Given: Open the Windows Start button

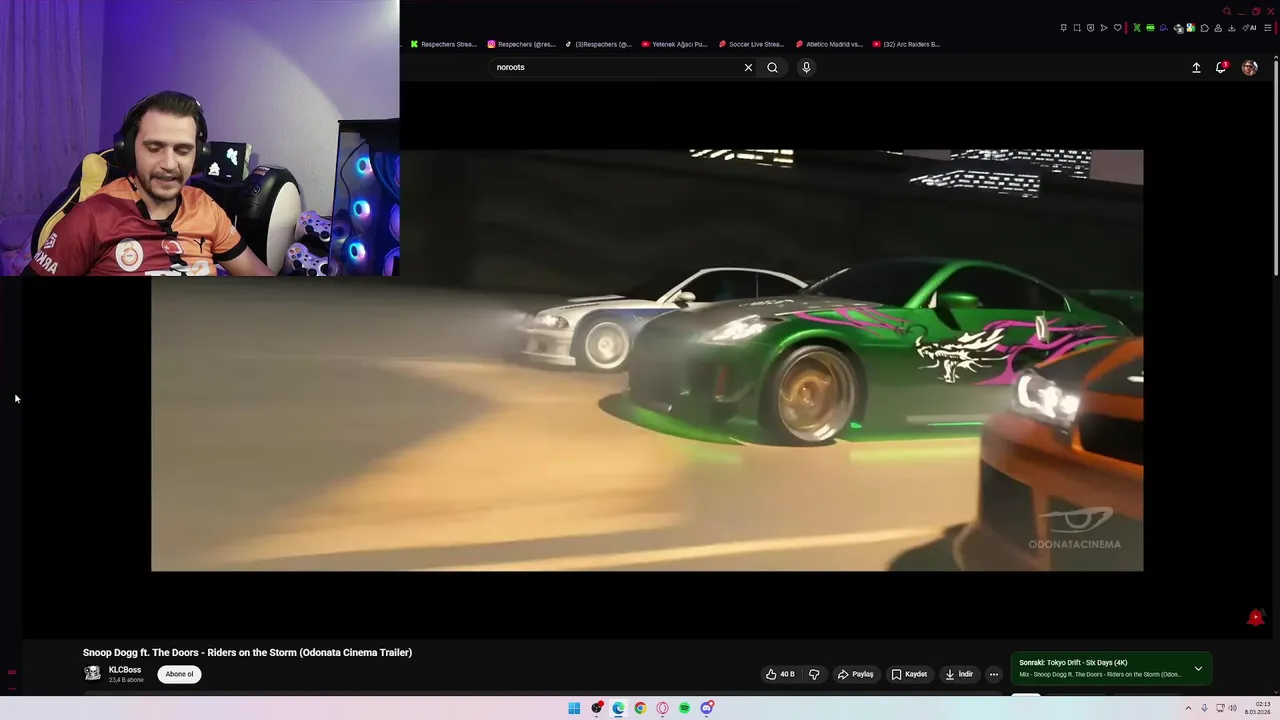Looking at the screenshot, I should 574,708.
